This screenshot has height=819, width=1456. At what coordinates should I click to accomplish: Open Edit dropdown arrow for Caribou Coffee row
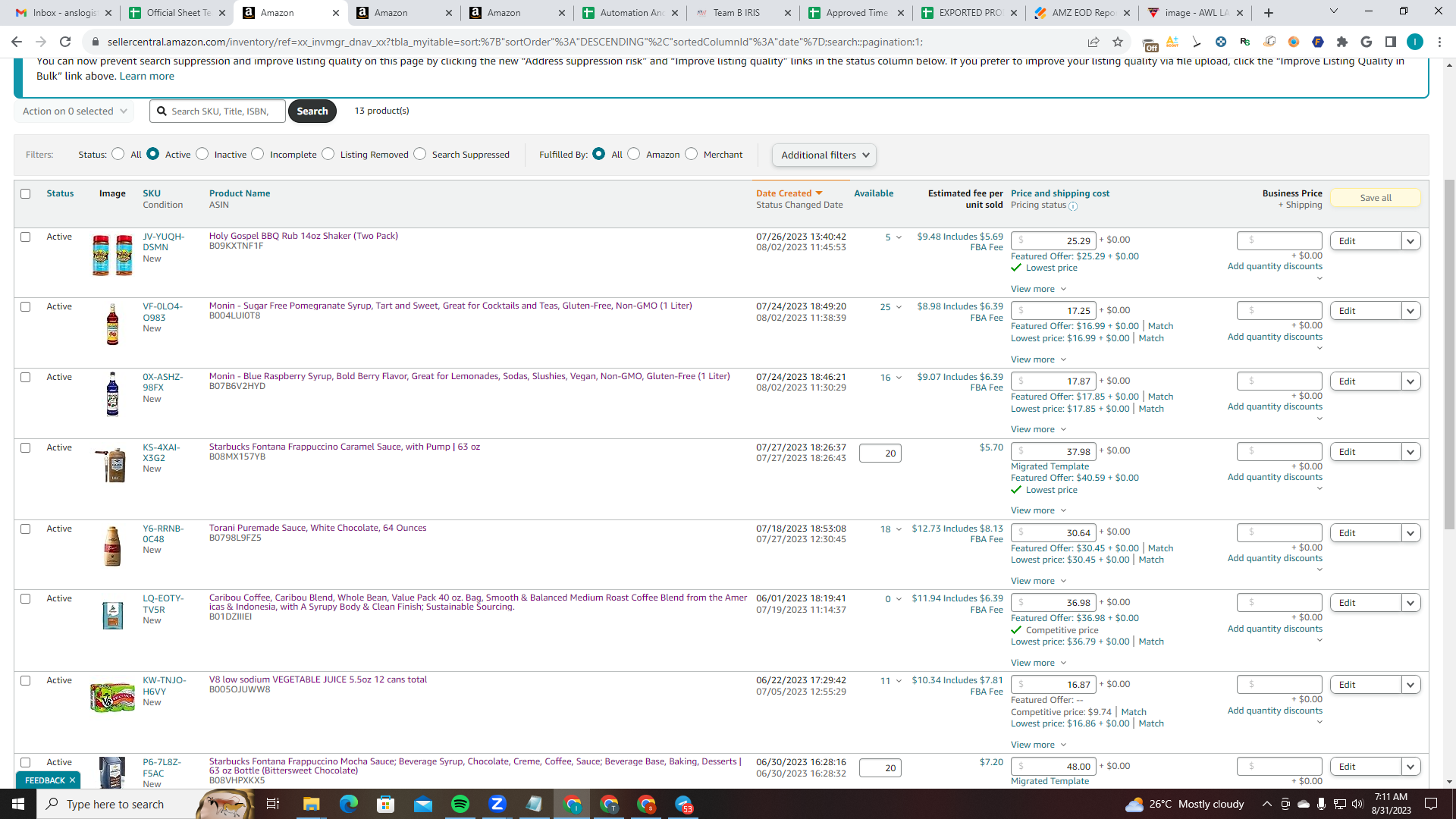click(x=1410, y=603)
